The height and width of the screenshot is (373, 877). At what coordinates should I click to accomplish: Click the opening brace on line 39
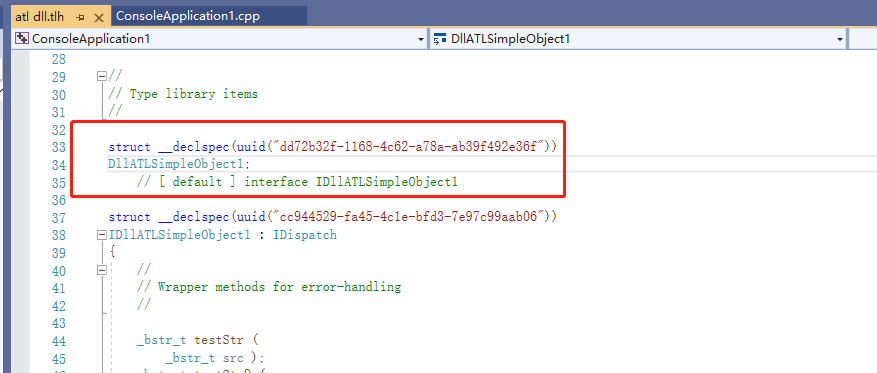click(x=112, y=252)
